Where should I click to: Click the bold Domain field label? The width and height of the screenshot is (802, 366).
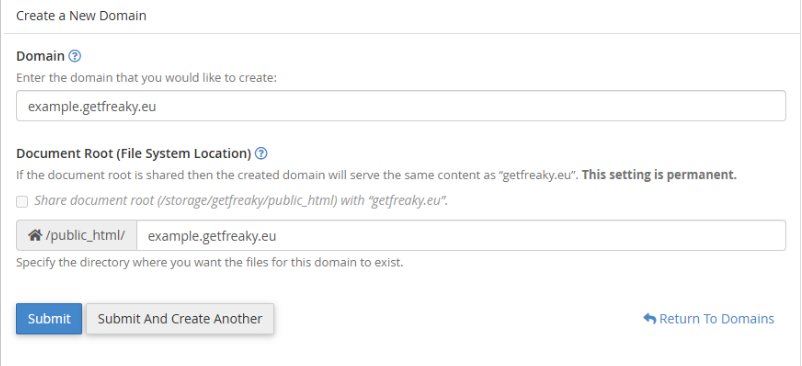point(40,56)
